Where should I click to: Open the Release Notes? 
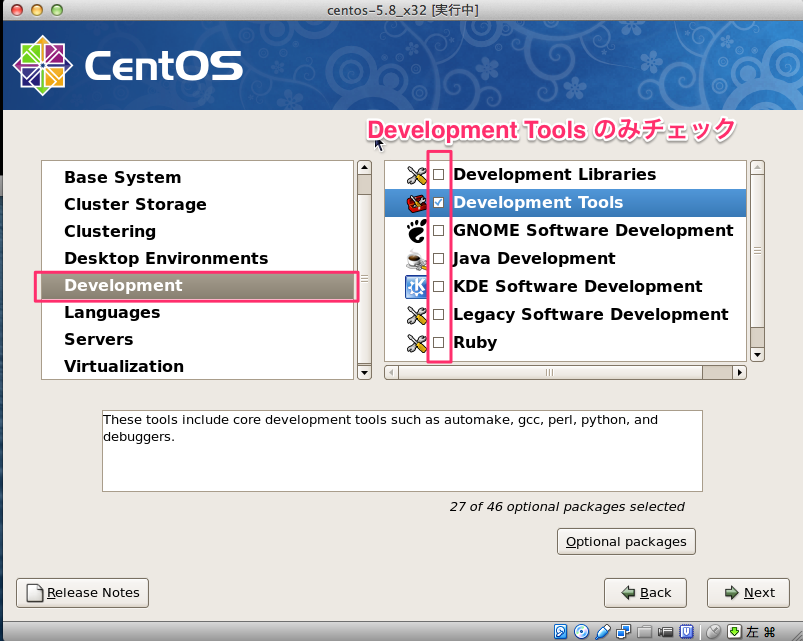click(81, 592)
